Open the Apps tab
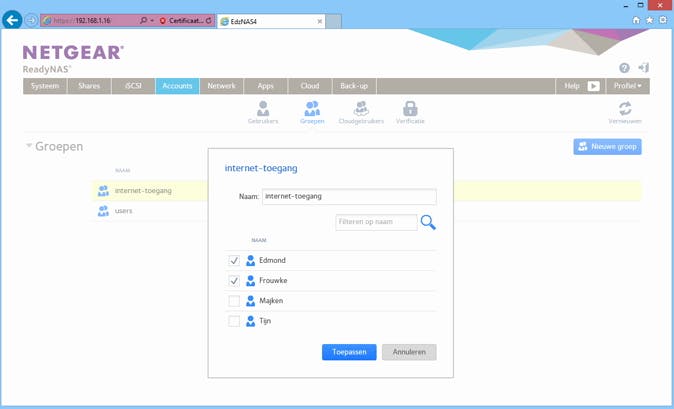 pyautogui.click(x=266, y=86)
